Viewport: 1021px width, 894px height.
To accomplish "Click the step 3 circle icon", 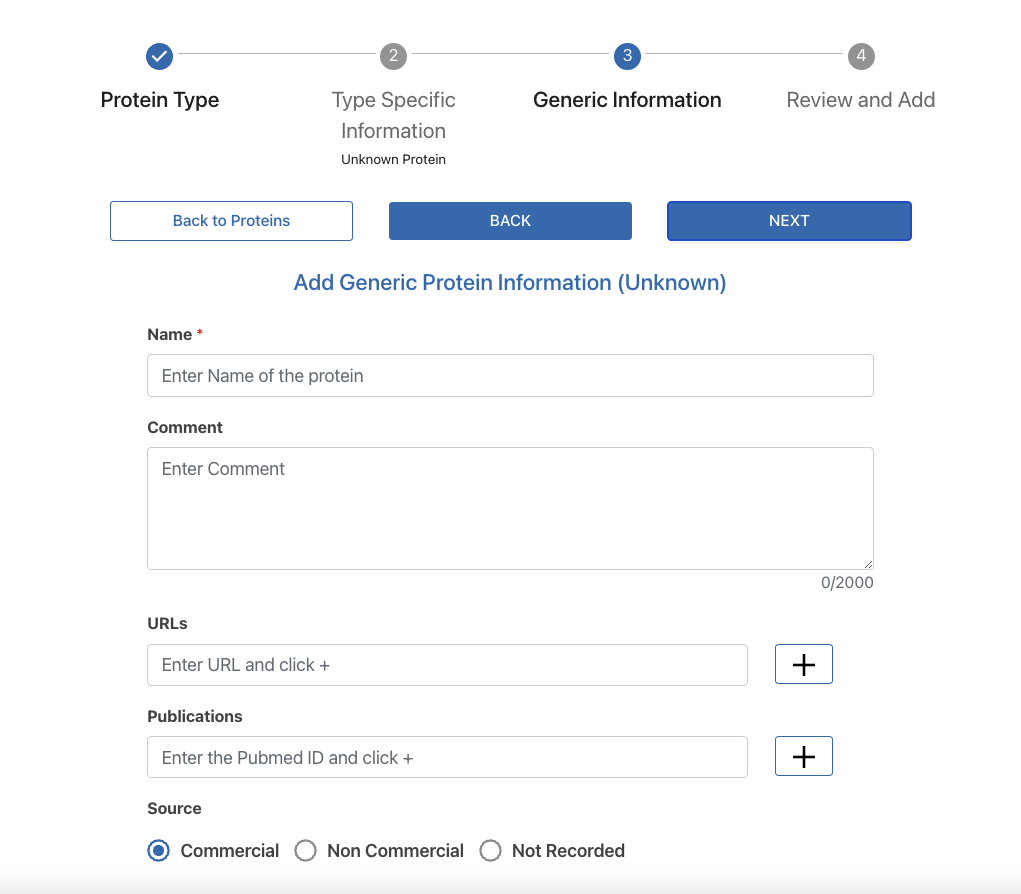I will click(x=627, y=56).
